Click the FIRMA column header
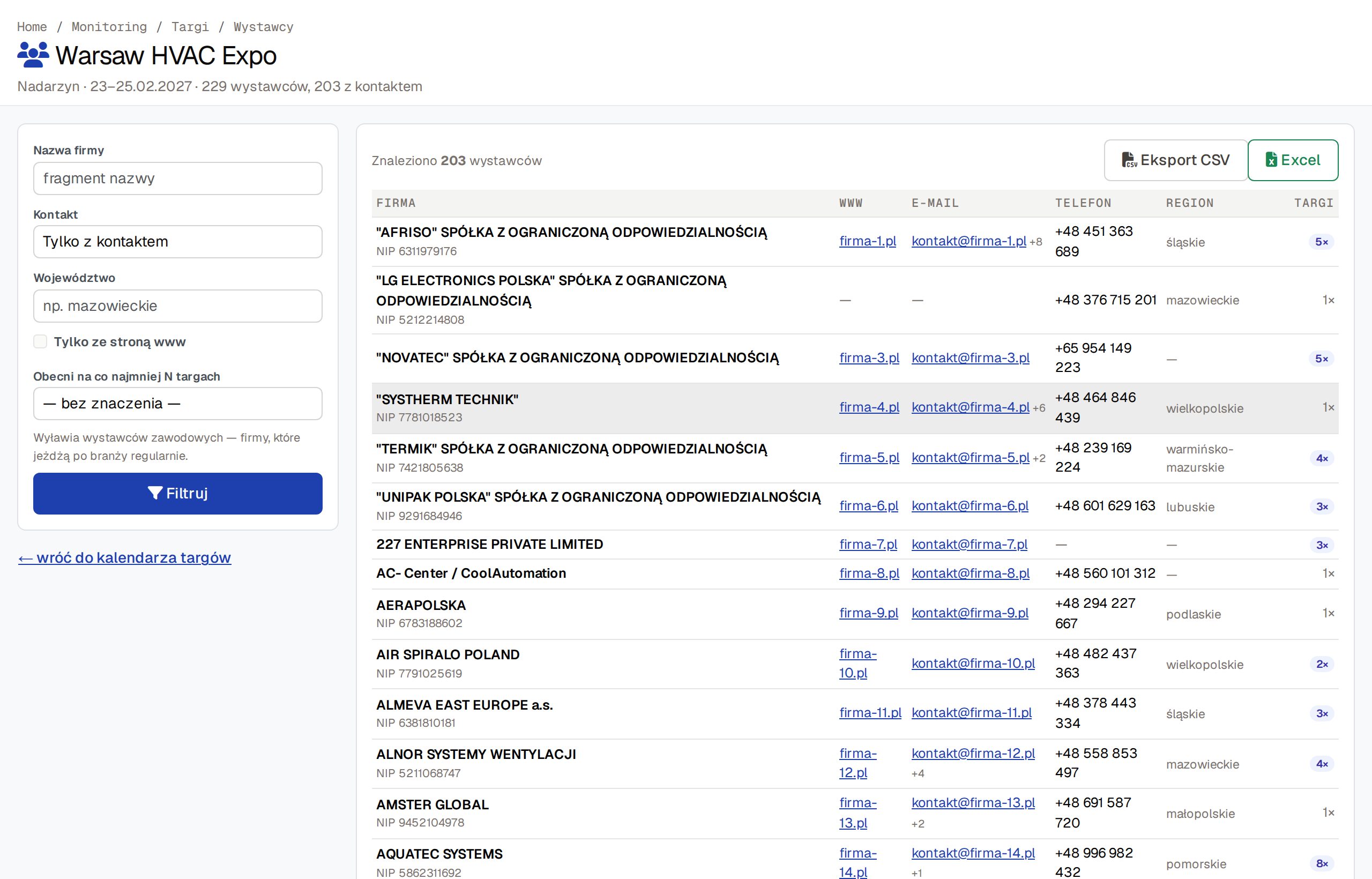The image size is (1372, 879). (x=396, y=203)
